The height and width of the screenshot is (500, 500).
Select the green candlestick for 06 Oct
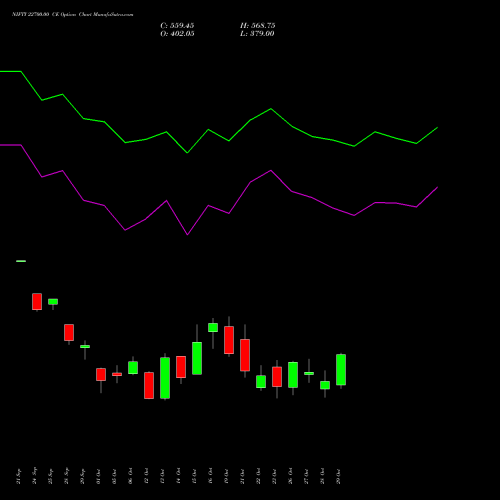tap(133, 367)
